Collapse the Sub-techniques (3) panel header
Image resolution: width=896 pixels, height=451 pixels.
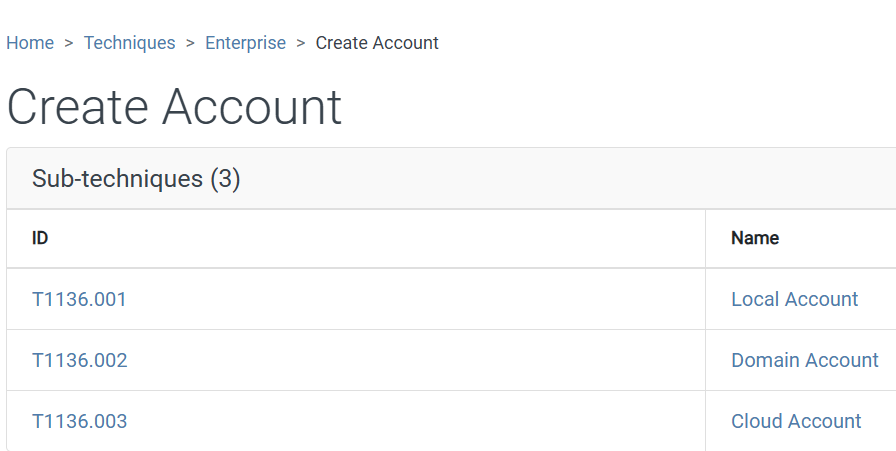pyautogui.click(x=136, y=179)
